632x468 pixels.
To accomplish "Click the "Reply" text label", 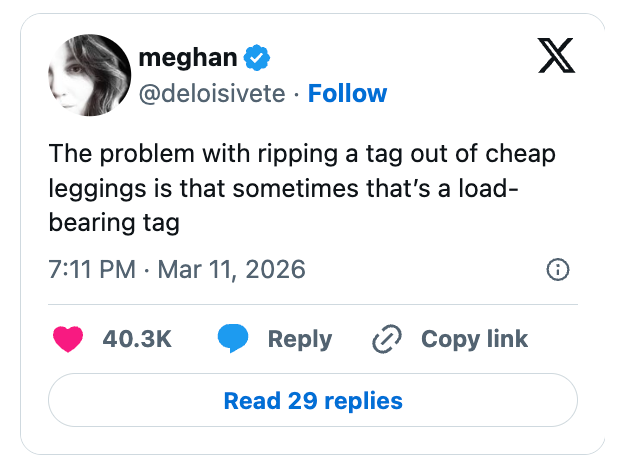I will click(300, 339).
